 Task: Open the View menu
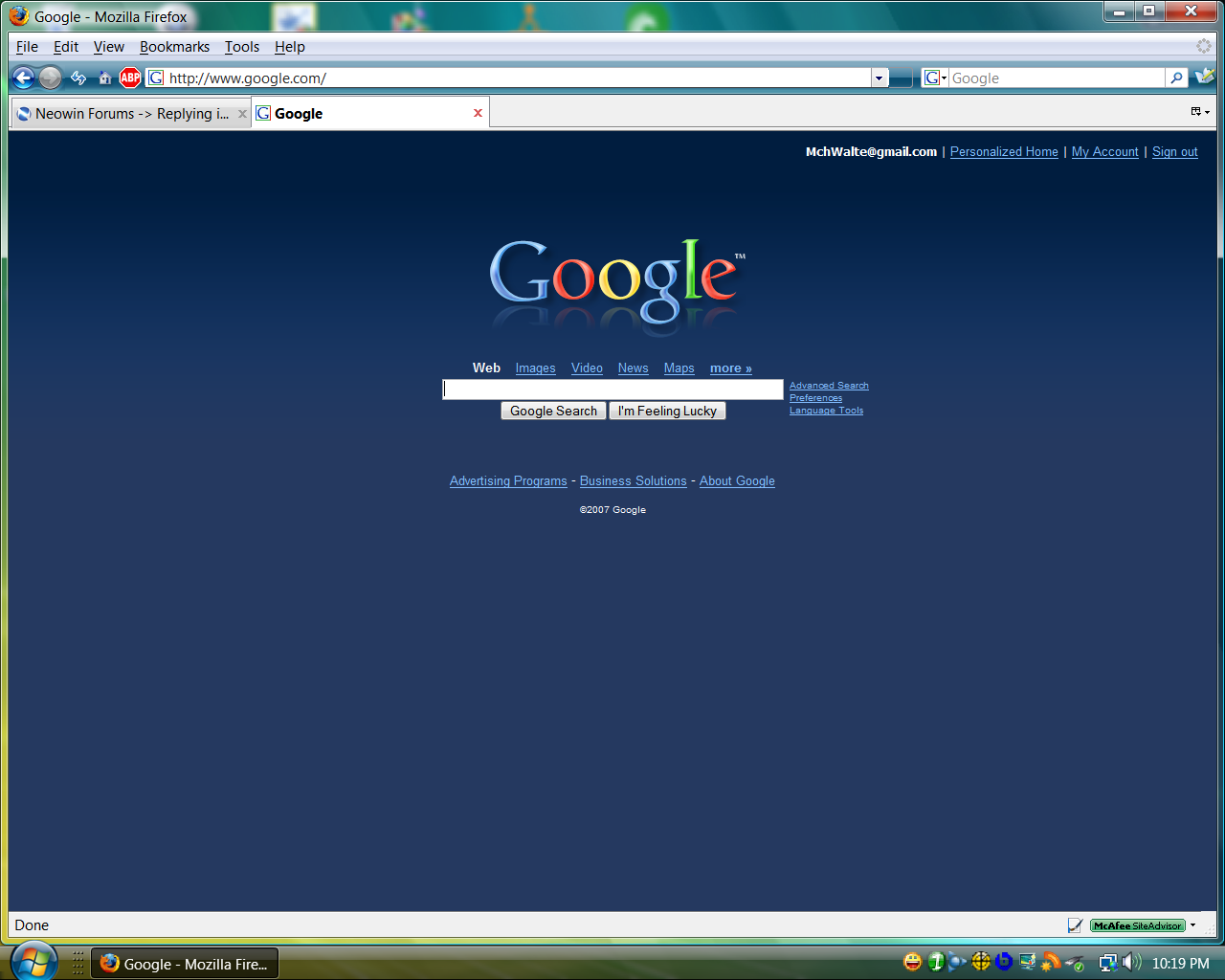(x=109, y=46)
